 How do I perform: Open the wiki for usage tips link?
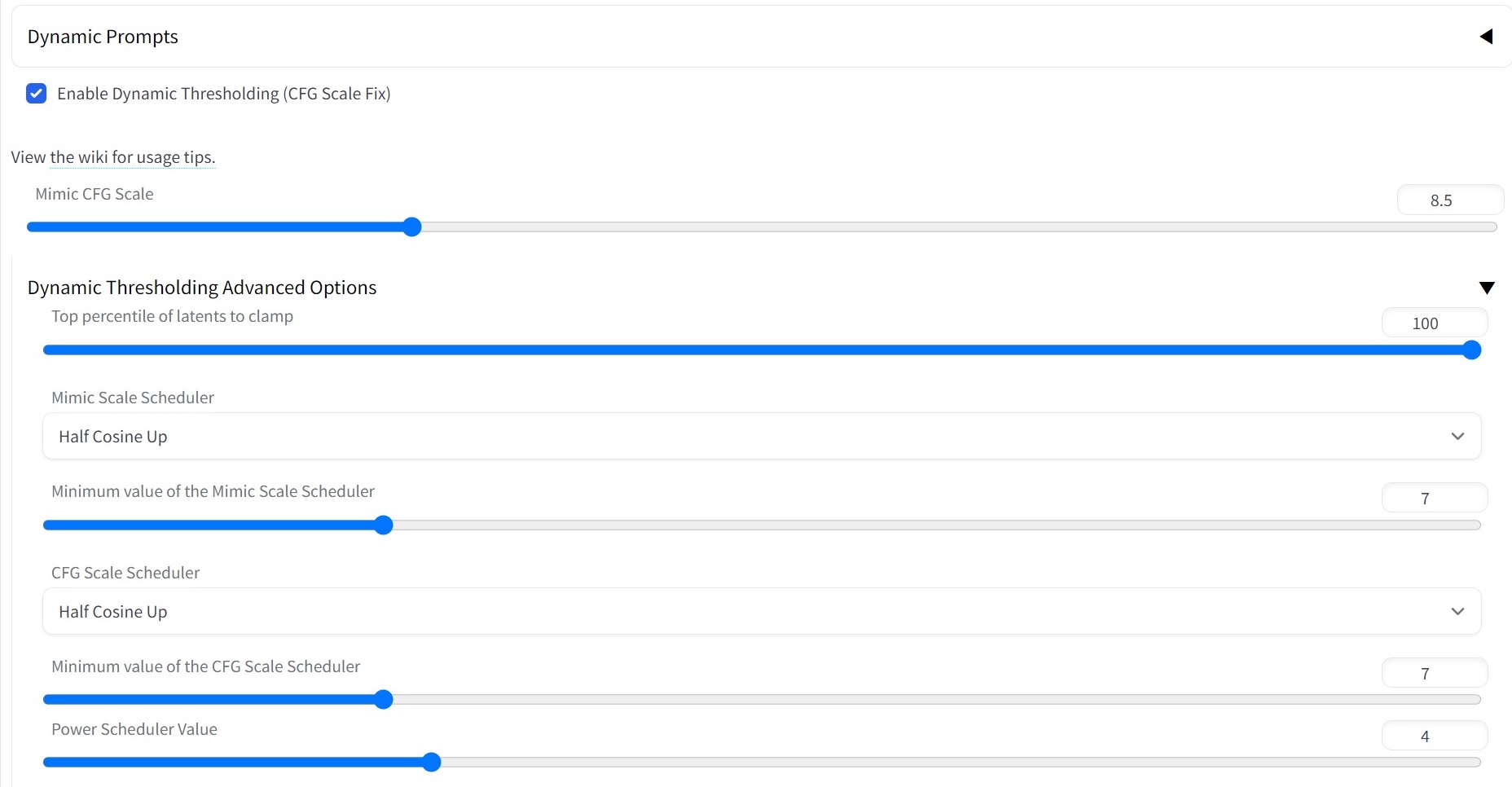tap(132, 157)
